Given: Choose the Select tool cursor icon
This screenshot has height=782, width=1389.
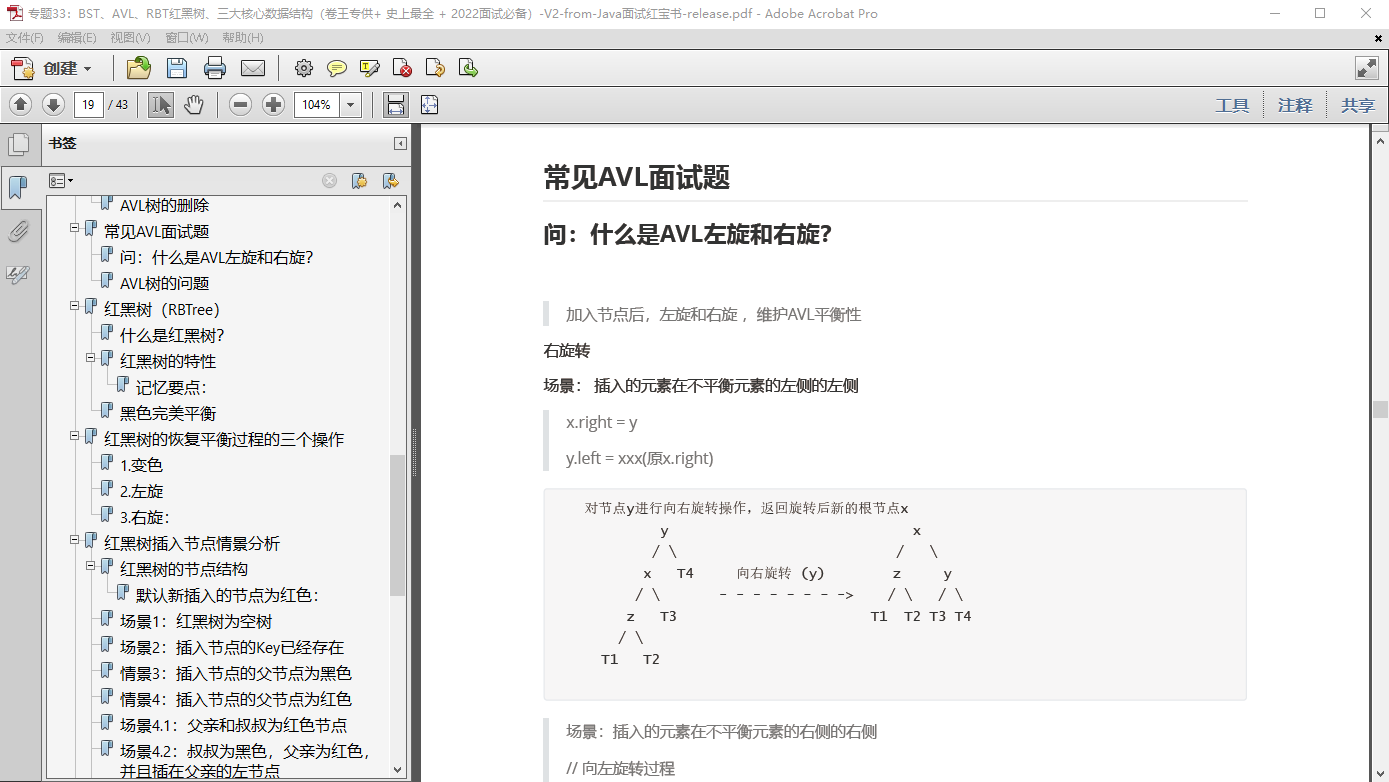Looking at the screenshot, I should 161,104.
